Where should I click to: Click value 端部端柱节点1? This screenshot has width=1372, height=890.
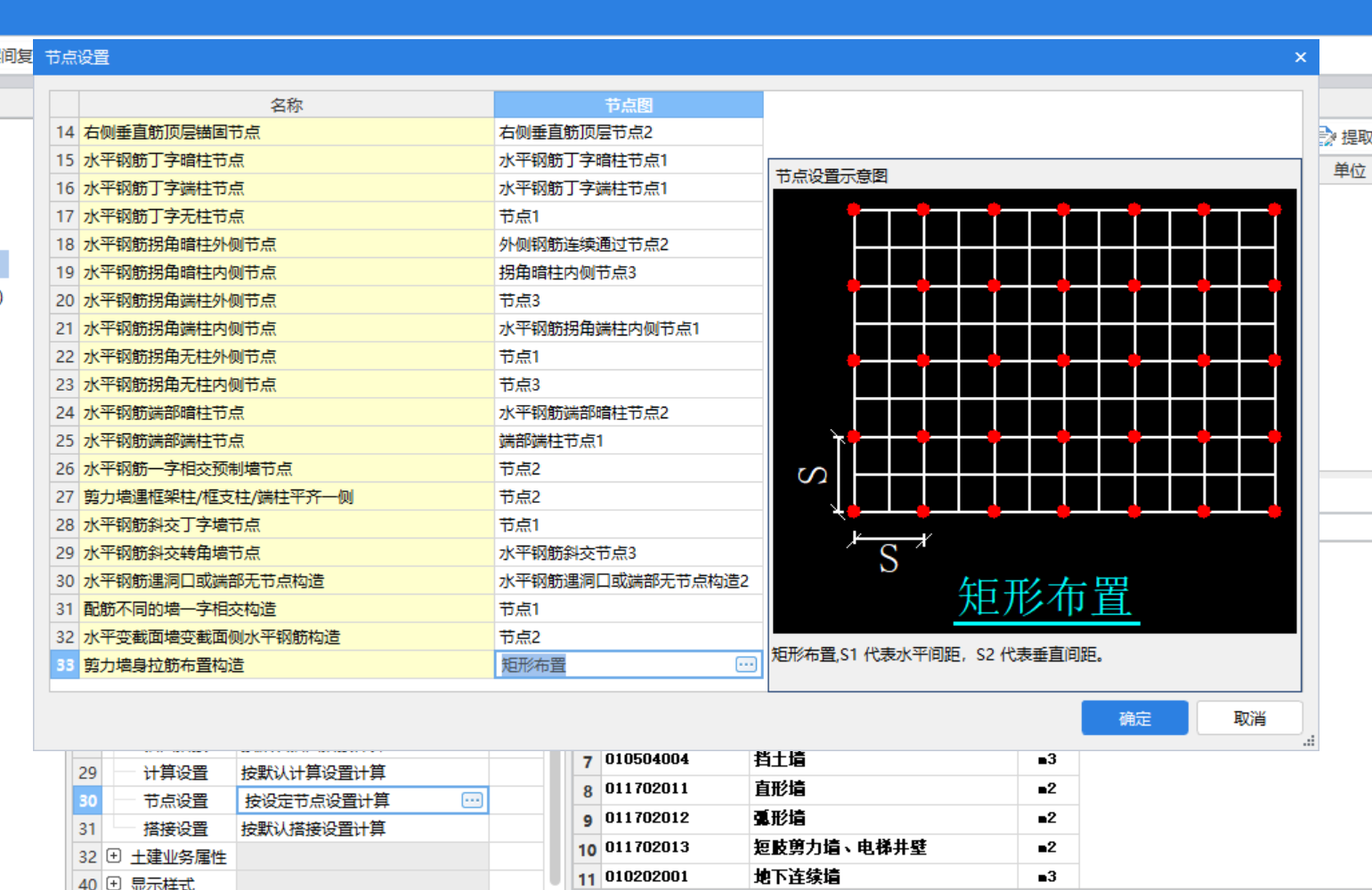tap(551, 441)
